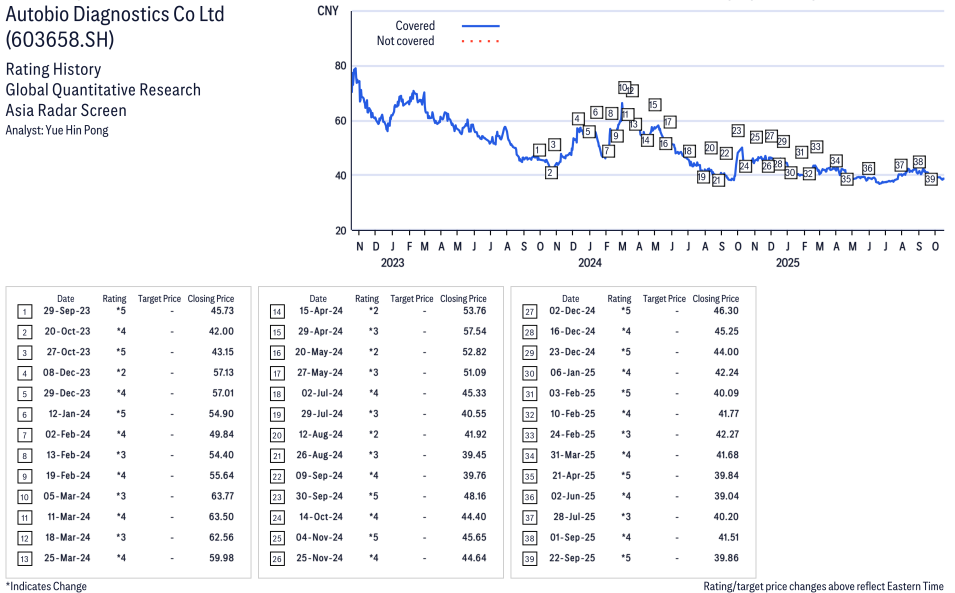Click the red dotted Not covered legend line
955x593 pixels.
tap(480, 41)
